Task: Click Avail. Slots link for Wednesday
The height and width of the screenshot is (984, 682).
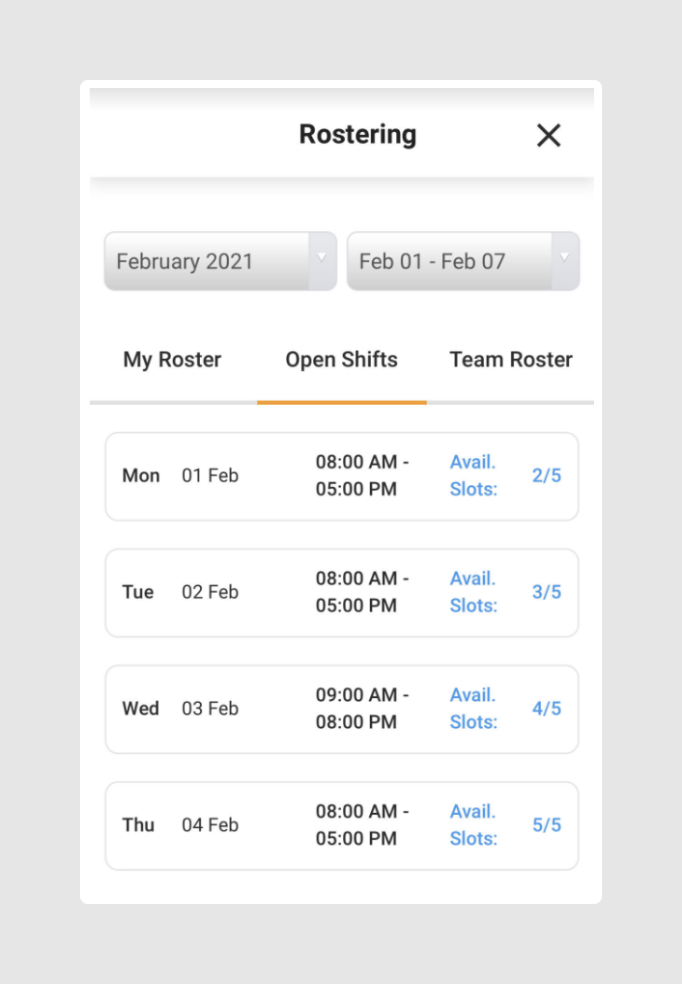Action: pos(473,709)
